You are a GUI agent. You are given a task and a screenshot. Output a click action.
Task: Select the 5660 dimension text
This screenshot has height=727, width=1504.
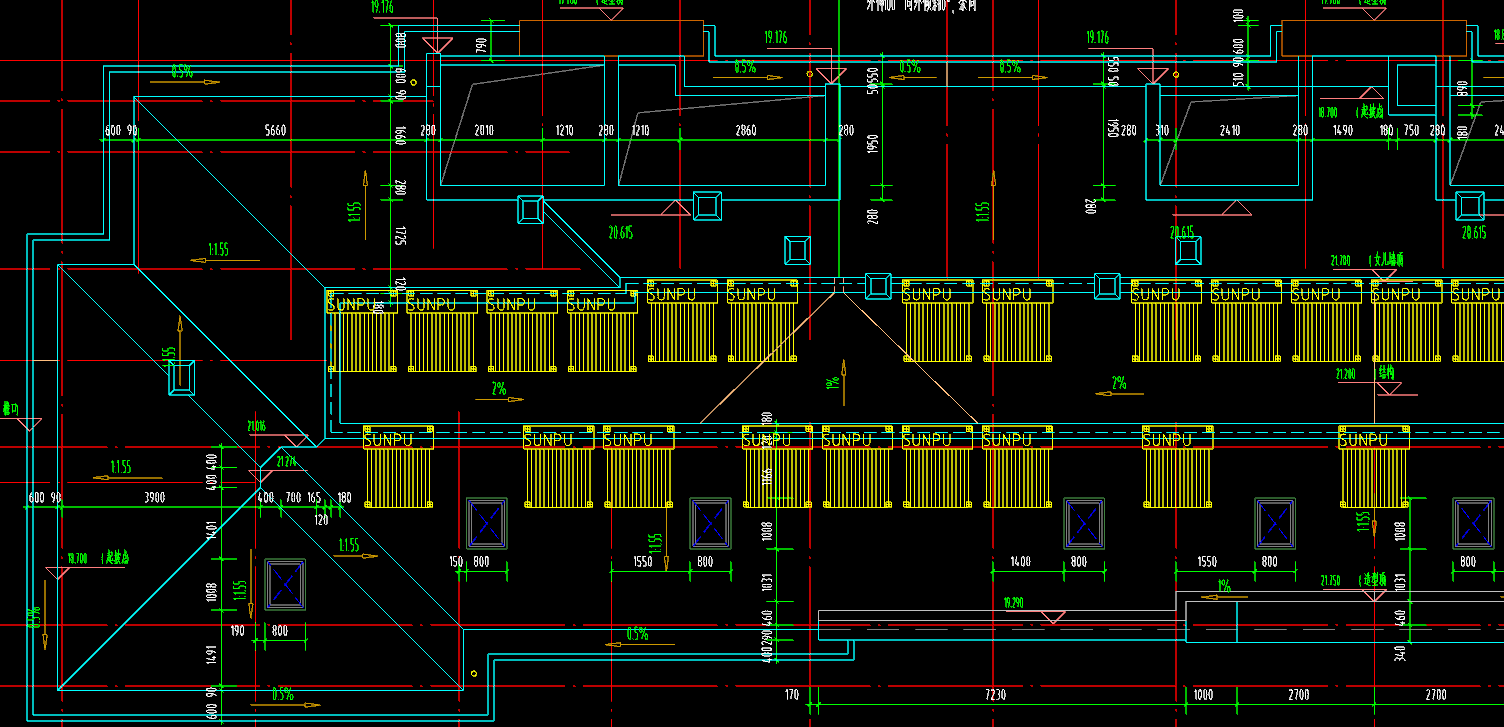[x=275, y=131]
